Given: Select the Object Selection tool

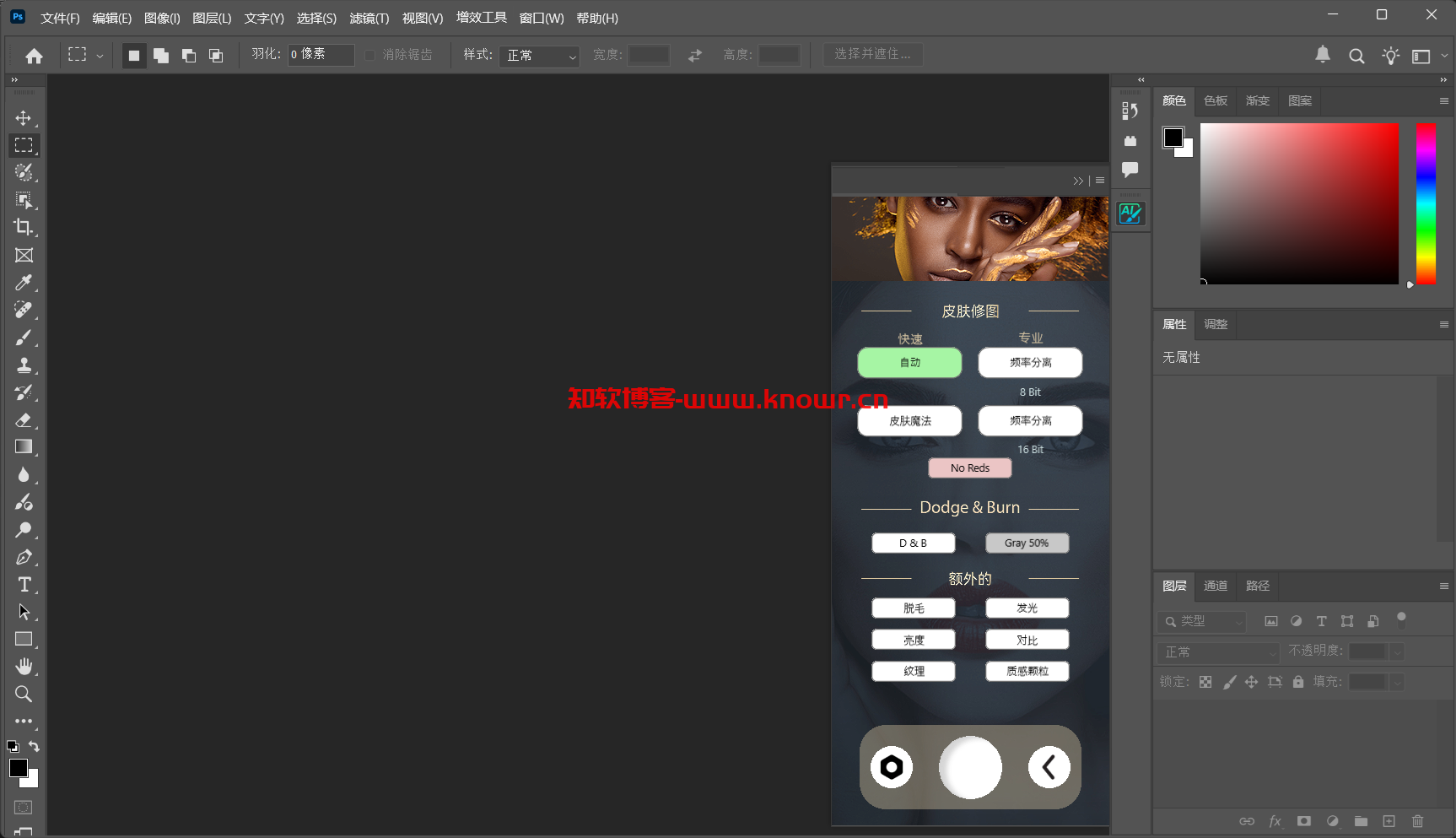Looking at the screenshot, I should [24, 200].
